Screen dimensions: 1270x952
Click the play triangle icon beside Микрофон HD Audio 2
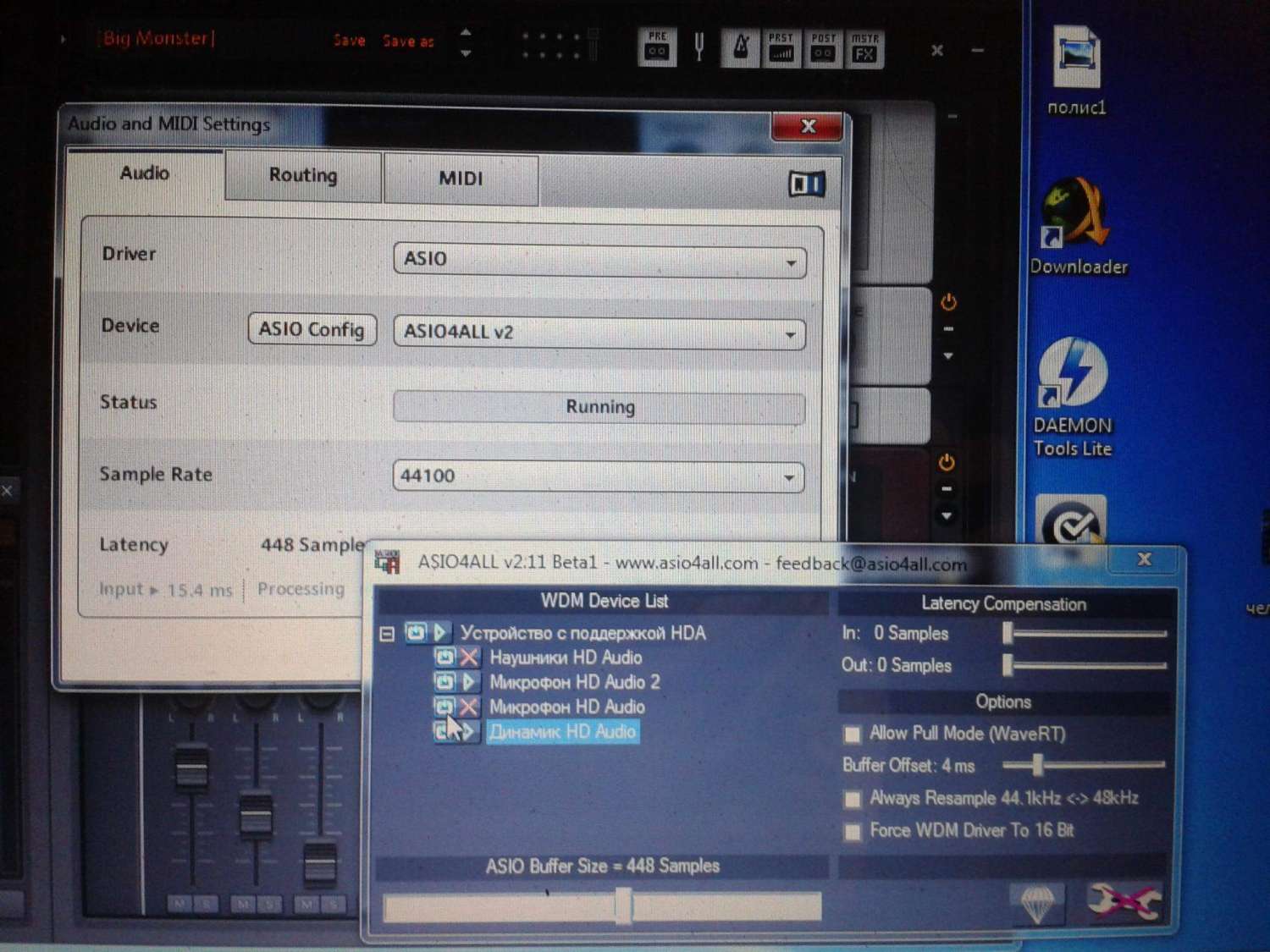470,681
